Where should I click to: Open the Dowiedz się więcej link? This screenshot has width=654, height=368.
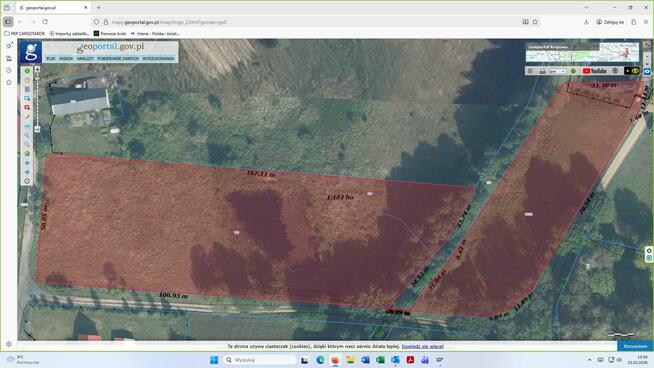(423, 346)
